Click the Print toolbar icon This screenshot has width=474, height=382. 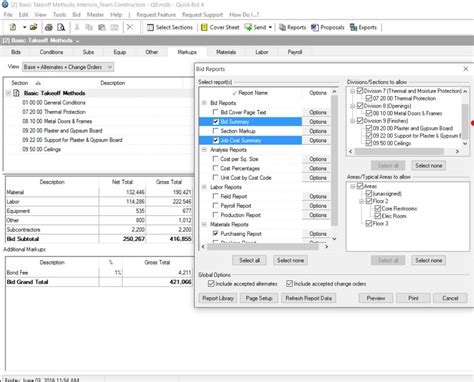[x=49, y=27]
